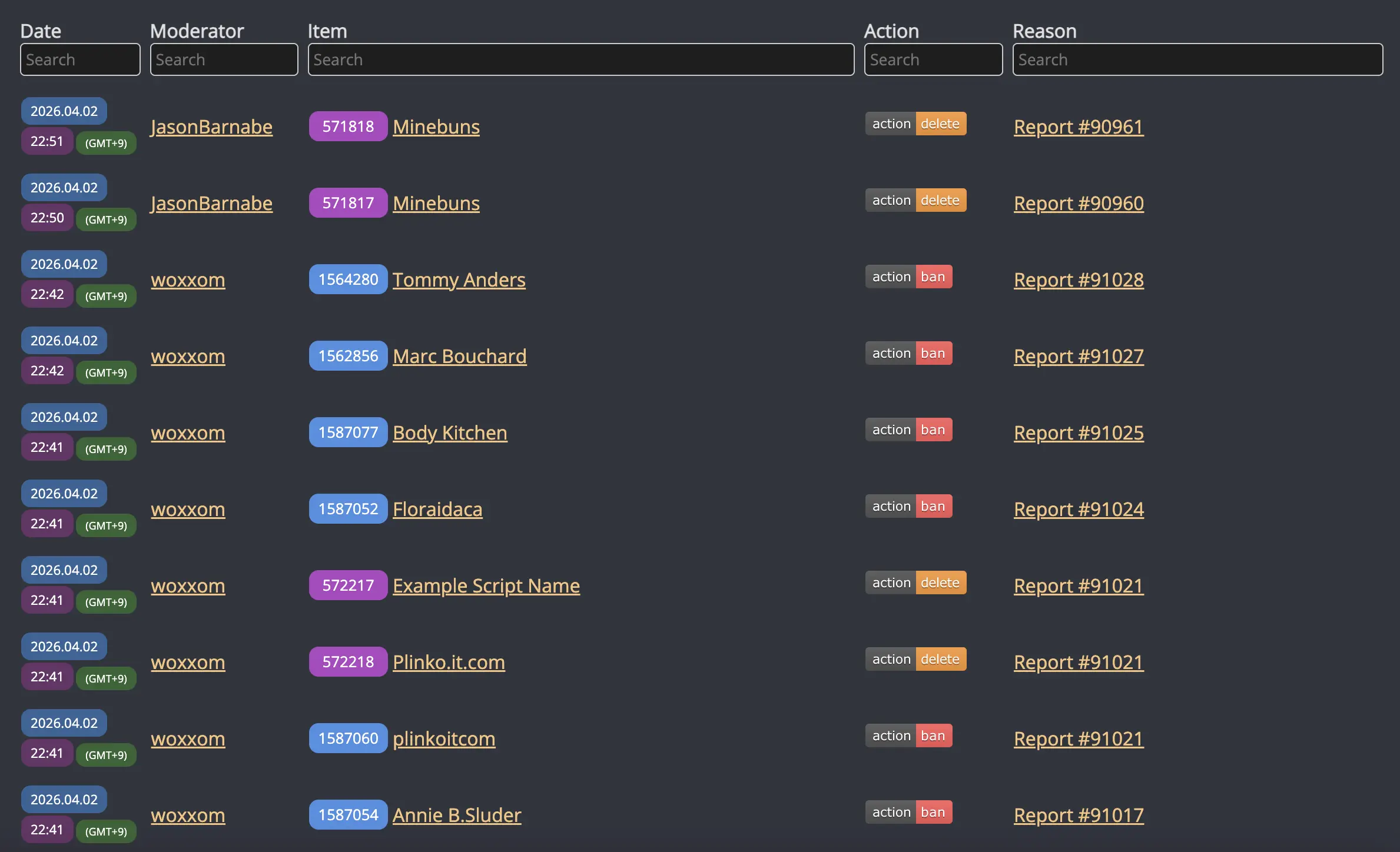Open Report #90961 link
1400x852 pixels.
(x=1078, y=127)
